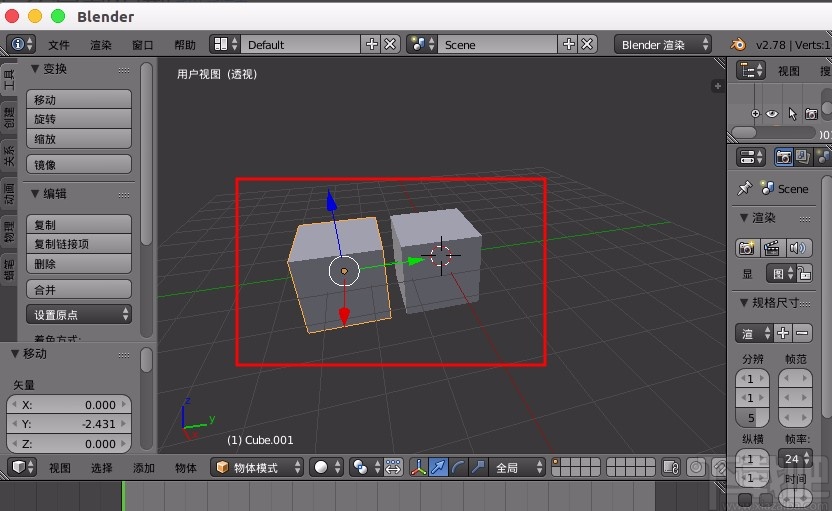Screen dimensions: 832x511
Task: Open the Help menu
Action: 185,45
